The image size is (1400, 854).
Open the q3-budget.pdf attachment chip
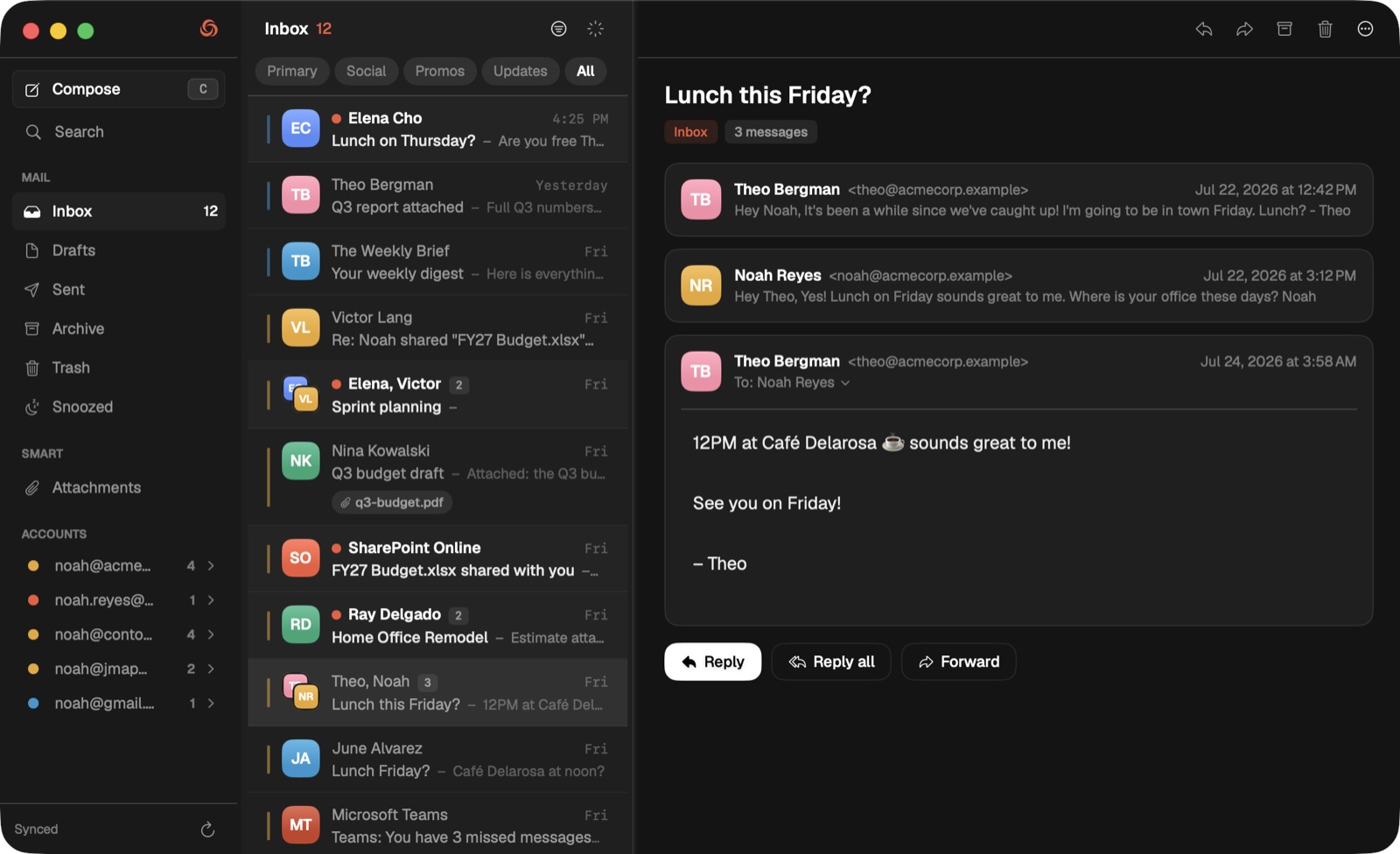(x=392, y=502)
